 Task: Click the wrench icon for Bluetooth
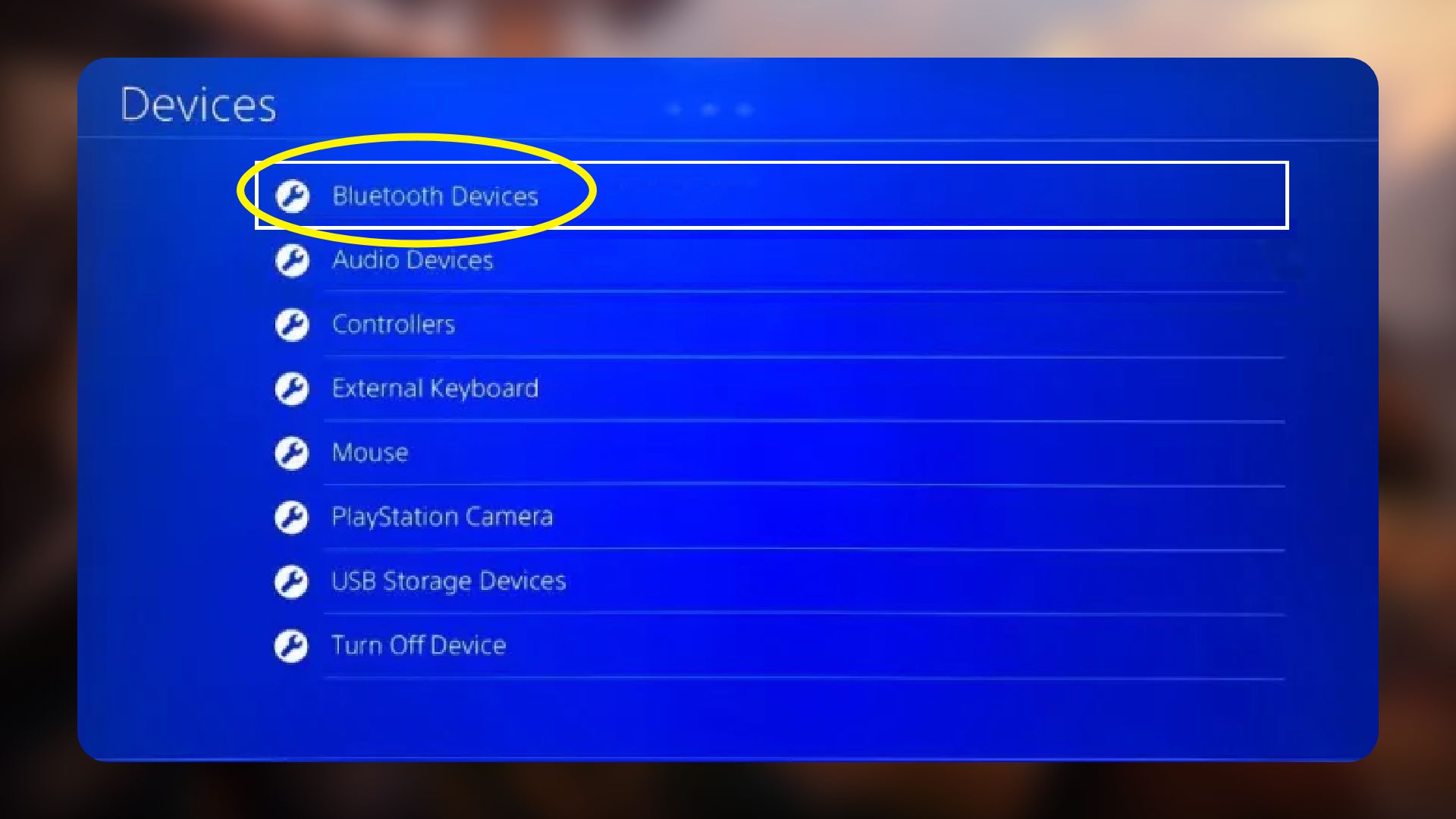[x=291, y=195]
